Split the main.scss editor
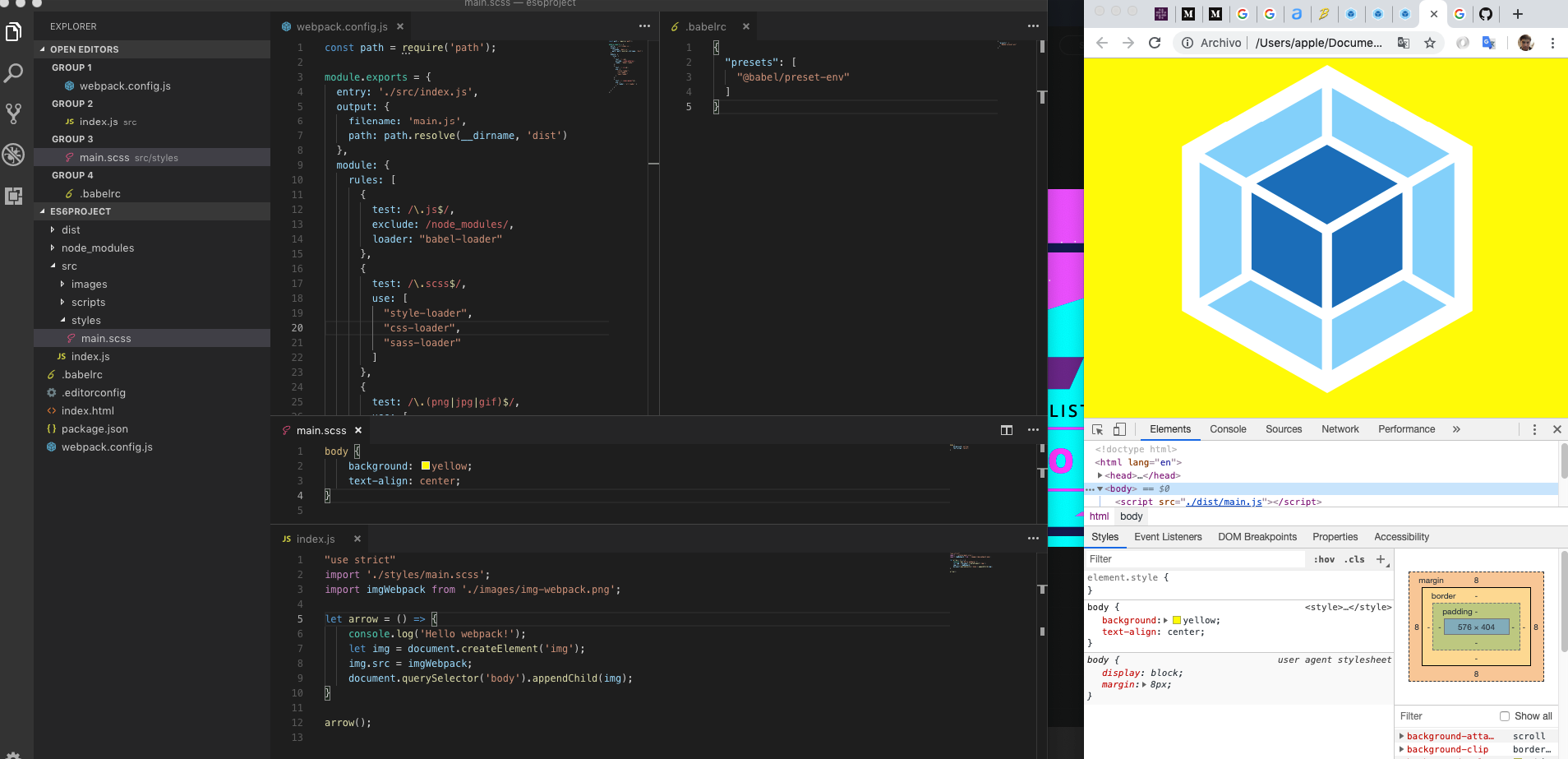The height and width of the screenshot is (759, 1568). pyautogui.click(x=1007, y=429)
